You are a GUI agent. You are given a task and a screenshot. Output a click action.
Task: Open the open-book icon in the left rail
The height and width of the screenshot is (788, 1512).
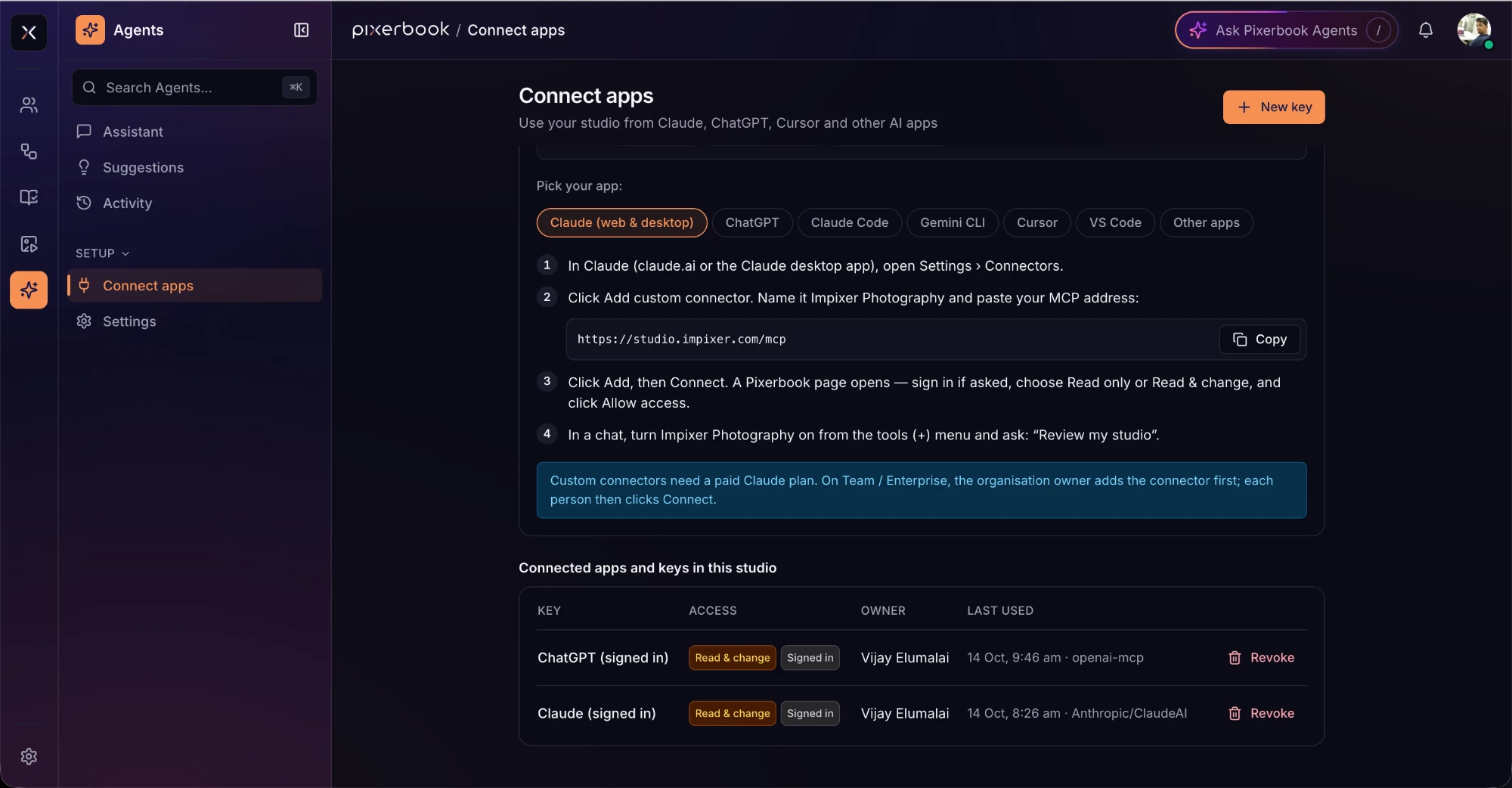coord(29,197)
